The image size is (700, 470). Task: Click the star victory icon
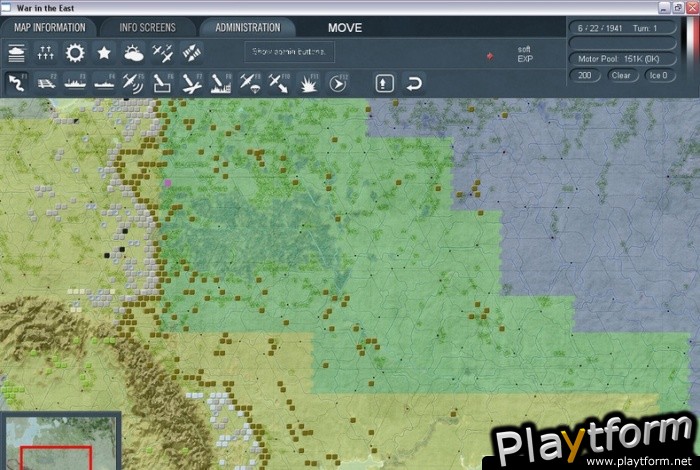104,53
